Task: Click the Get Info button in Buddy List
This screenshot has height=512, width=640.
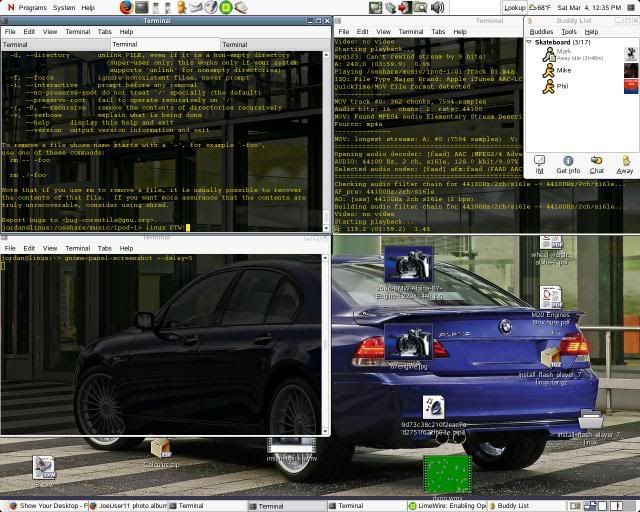Action: [568, 165]
